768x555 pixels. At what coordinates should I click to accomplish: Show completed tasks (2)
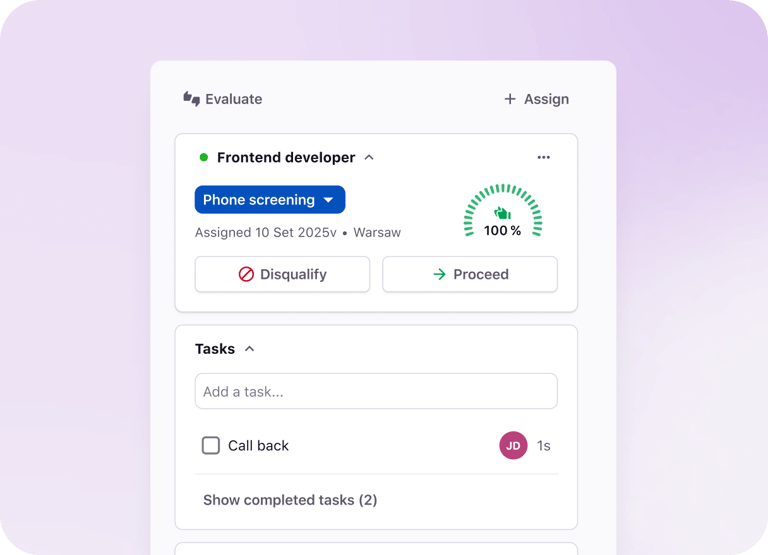[290, 500]
